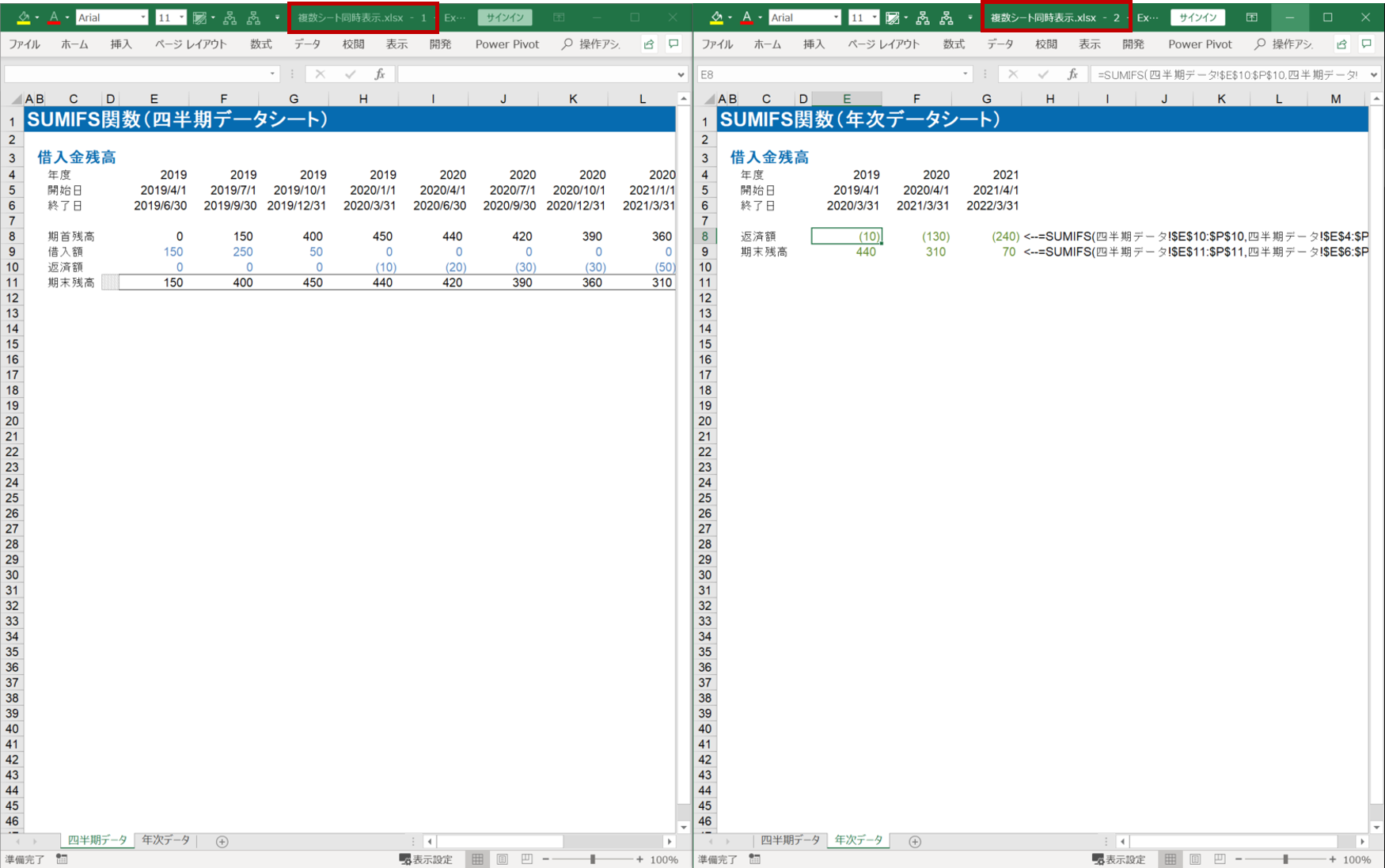Image resolution: width=1385 pixels, height=868 pixels.
Task: Click ribbon display options icon in right title bar
Action: (x=1251, y=17)
